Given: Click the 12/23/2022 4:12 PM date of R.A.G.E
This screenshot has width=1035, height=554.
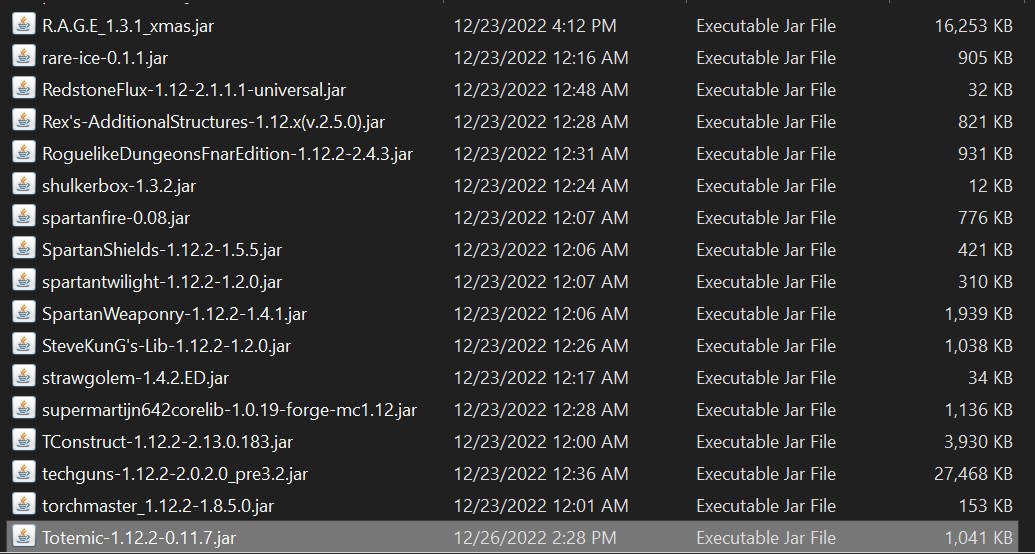Looking at the screenshot, I should coord(535,26).
